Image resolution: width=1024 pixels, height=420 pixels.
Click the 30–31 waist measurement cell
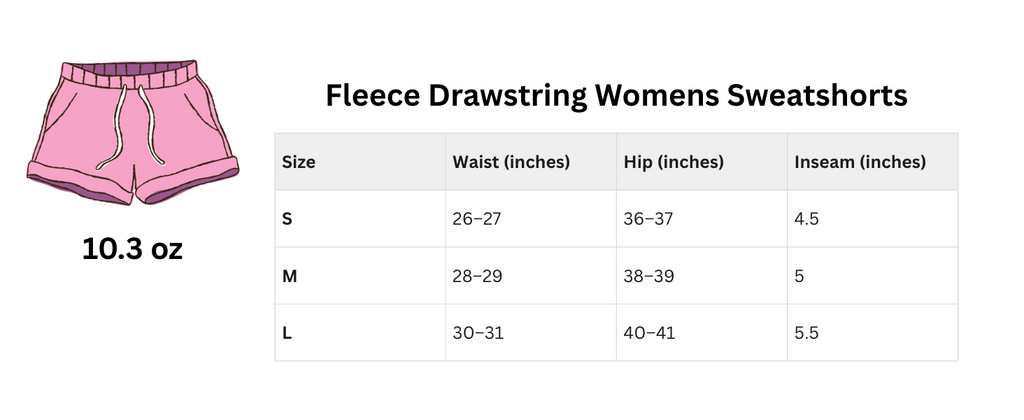[x=477, y=332]
